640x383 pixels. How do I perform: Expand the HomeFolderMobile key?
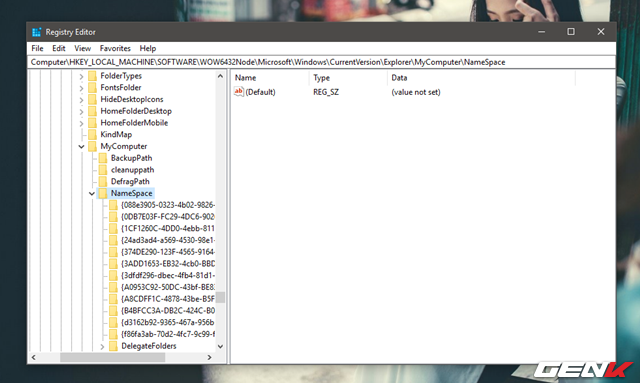click(81, 123)
